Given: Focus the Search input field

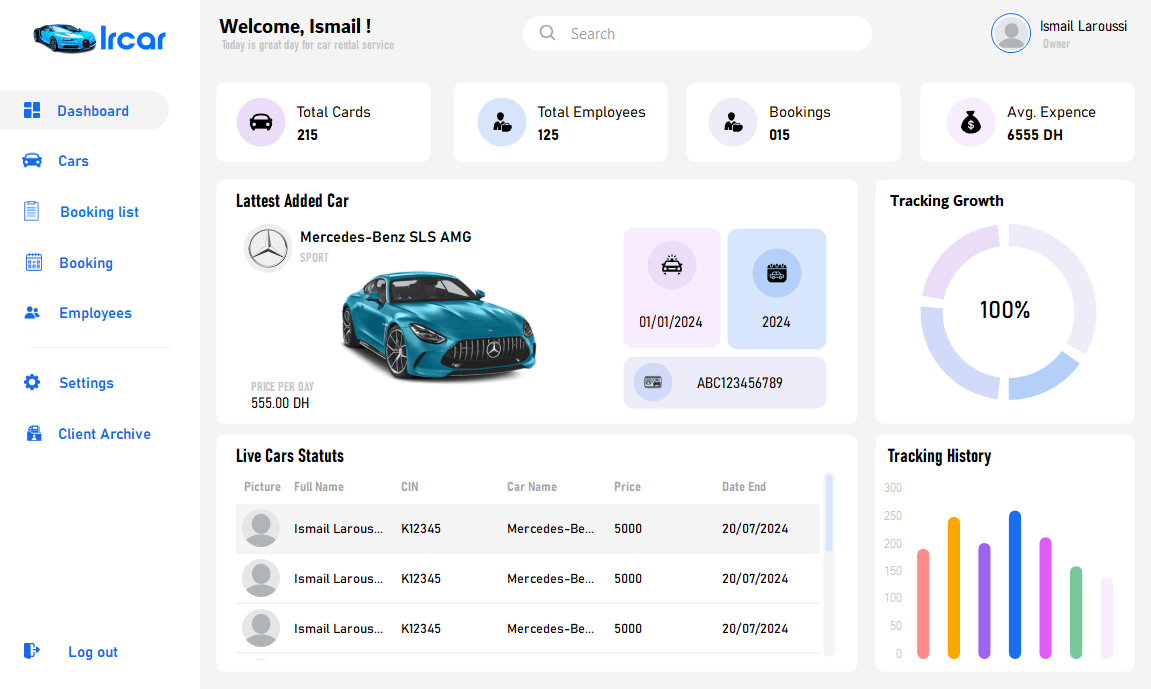Looking at the screenshot, I should click(x=697, y=34).
